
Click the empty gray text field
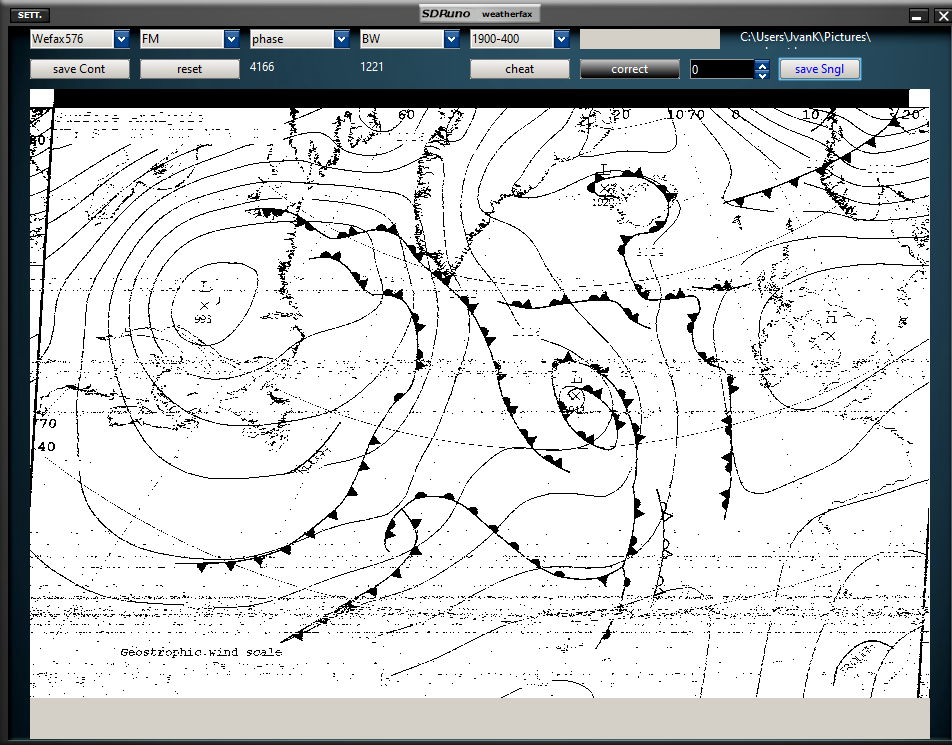650,39
